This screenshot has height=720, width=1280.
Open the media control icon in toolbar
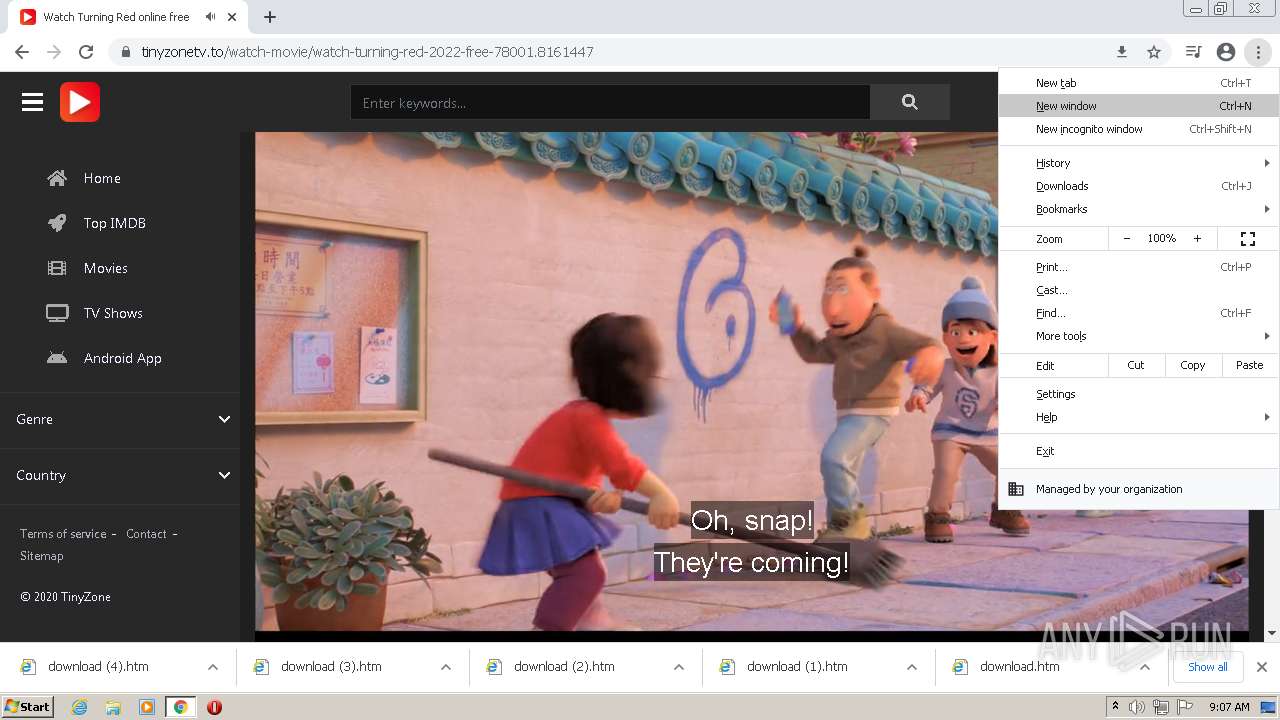pyautogui.click(x=1193, y=52)
